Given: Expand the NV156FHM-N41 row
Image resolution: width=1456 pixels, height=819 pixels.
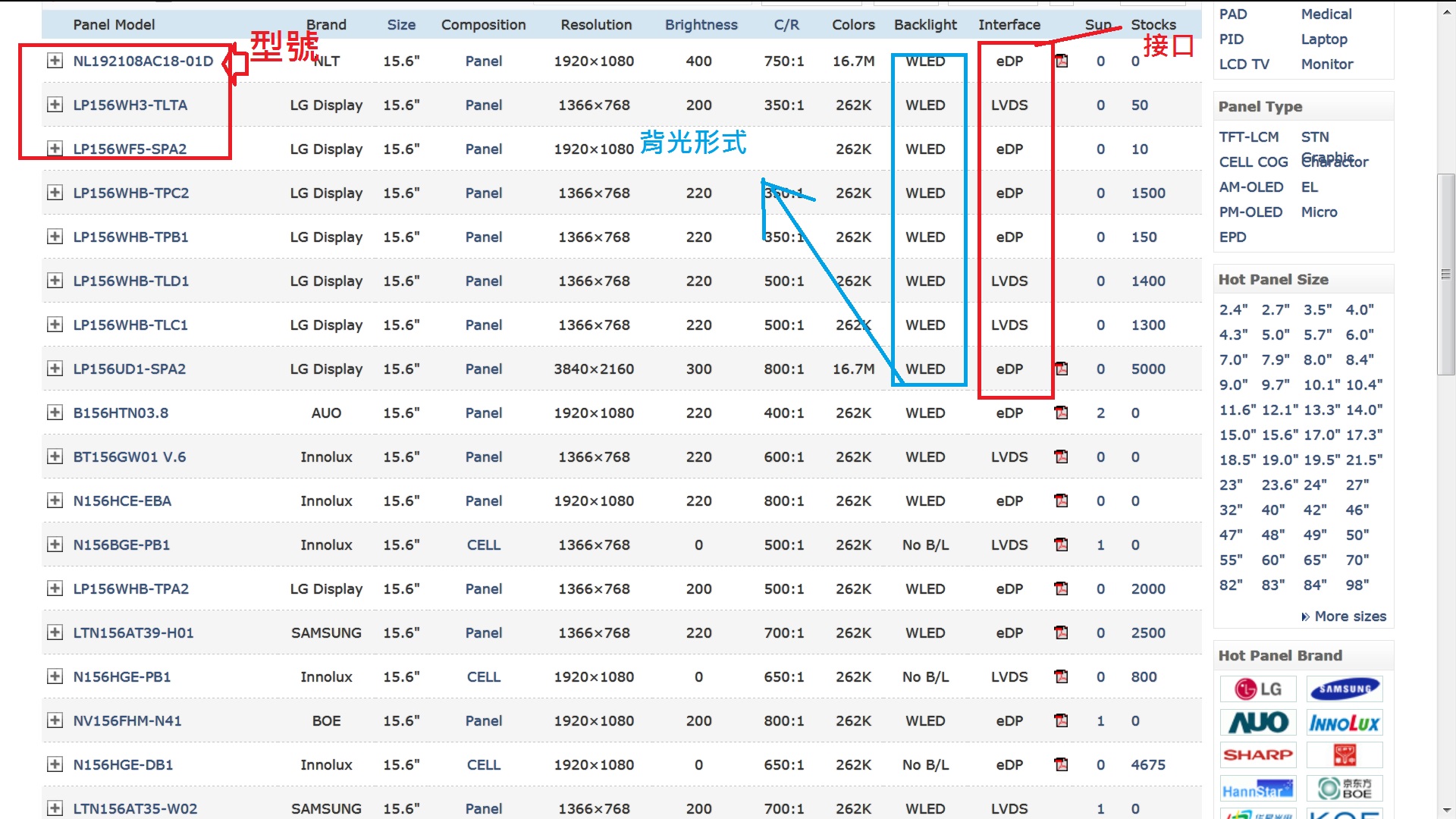Looking at the screenshot, I should 55,721.
